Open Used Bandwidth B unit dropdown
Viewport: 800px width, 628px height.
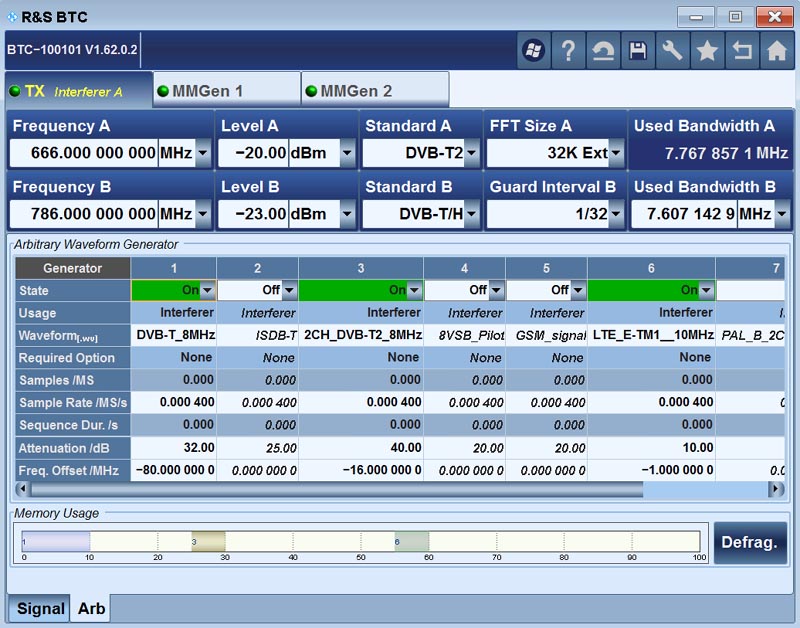[782, 214]
